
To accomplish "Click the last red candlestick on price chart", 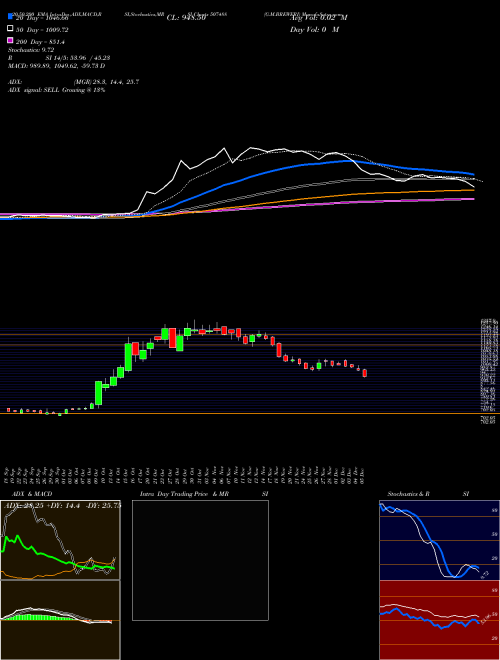I will coord(365,373).
